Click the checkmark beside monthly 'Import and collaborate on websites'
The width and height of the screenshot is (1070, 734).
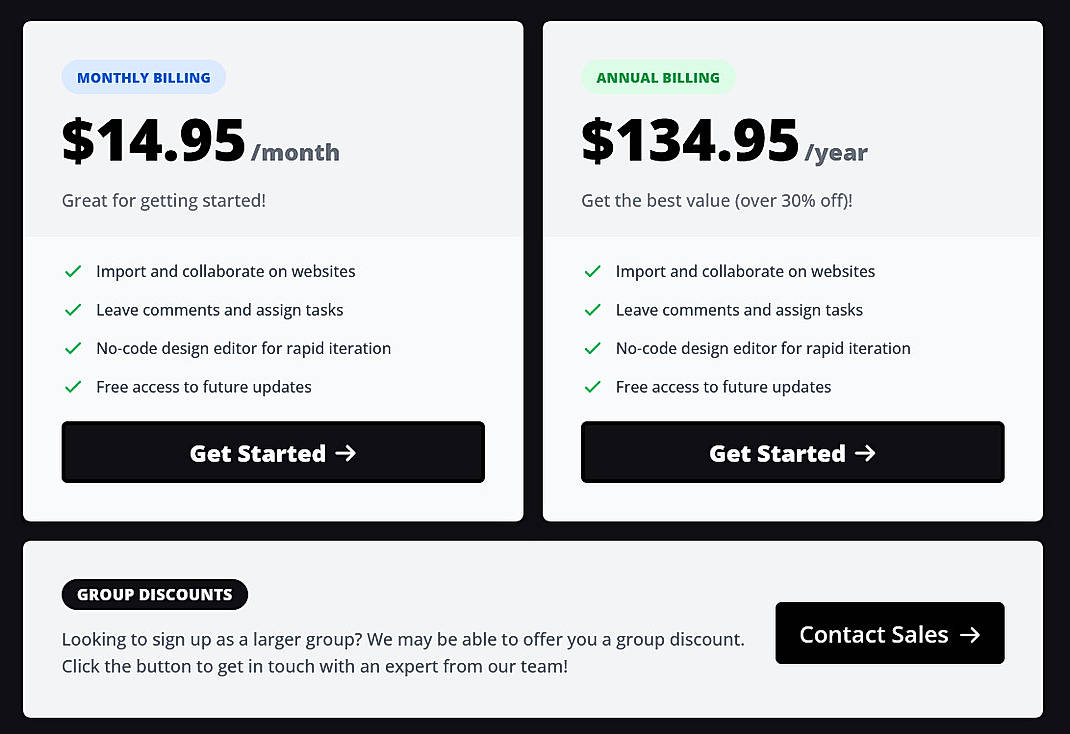73,271
